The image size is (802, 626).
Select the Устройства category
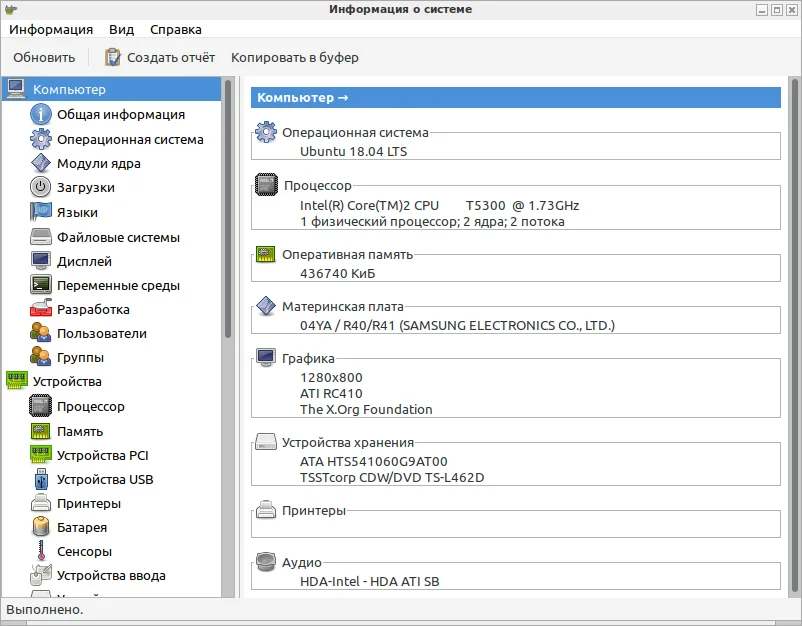[67, 382]
